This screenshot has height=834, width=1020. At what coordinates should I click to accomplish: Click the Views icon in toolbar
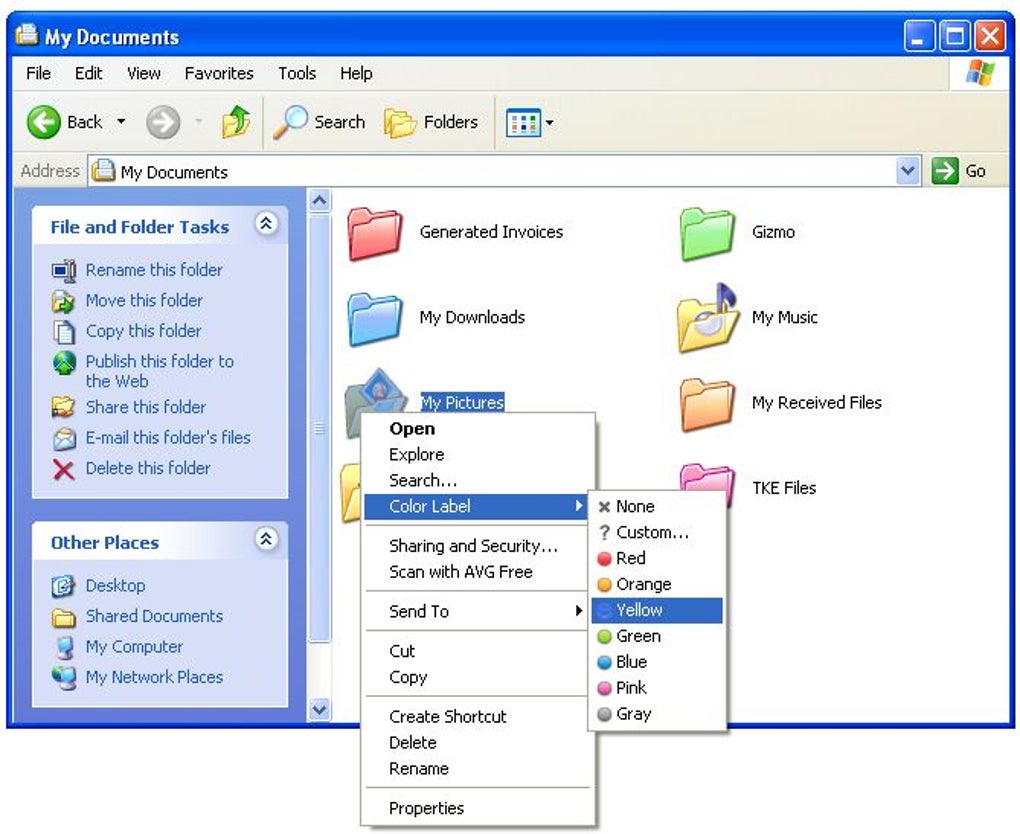523,122
